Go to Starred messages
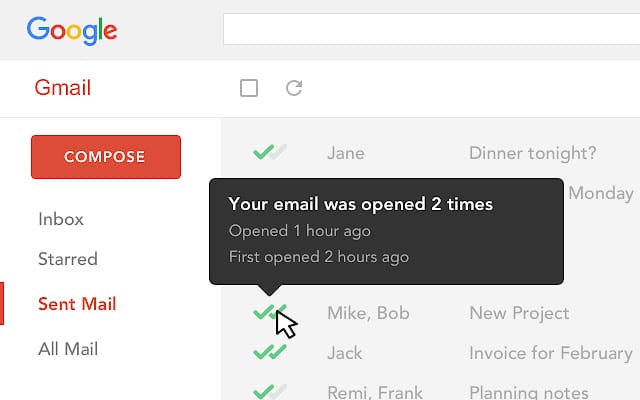The width and height of the screenshot is (640, 400). pyautogui.click(x=68, y=259)
